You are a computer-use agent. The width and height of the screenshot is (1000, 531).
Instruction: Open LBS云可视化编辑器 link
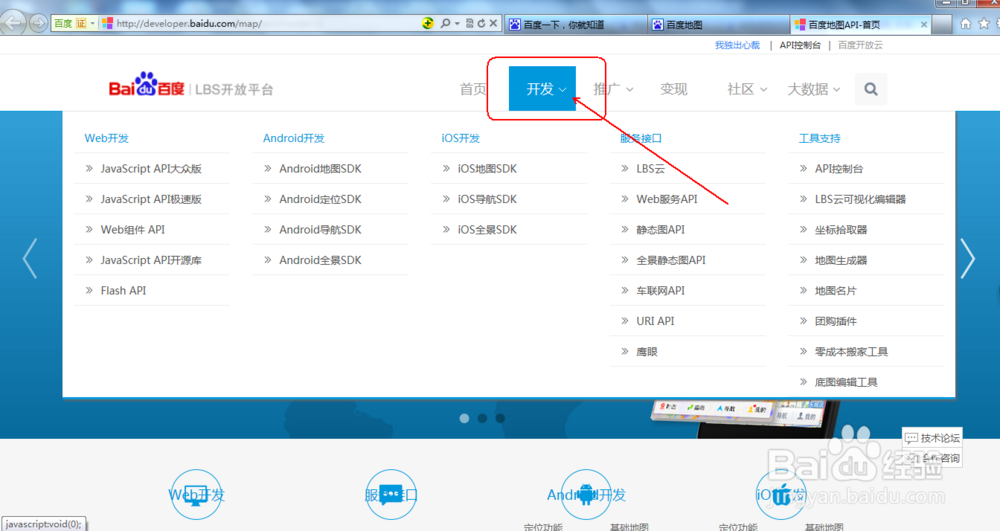tap(860, 199)
